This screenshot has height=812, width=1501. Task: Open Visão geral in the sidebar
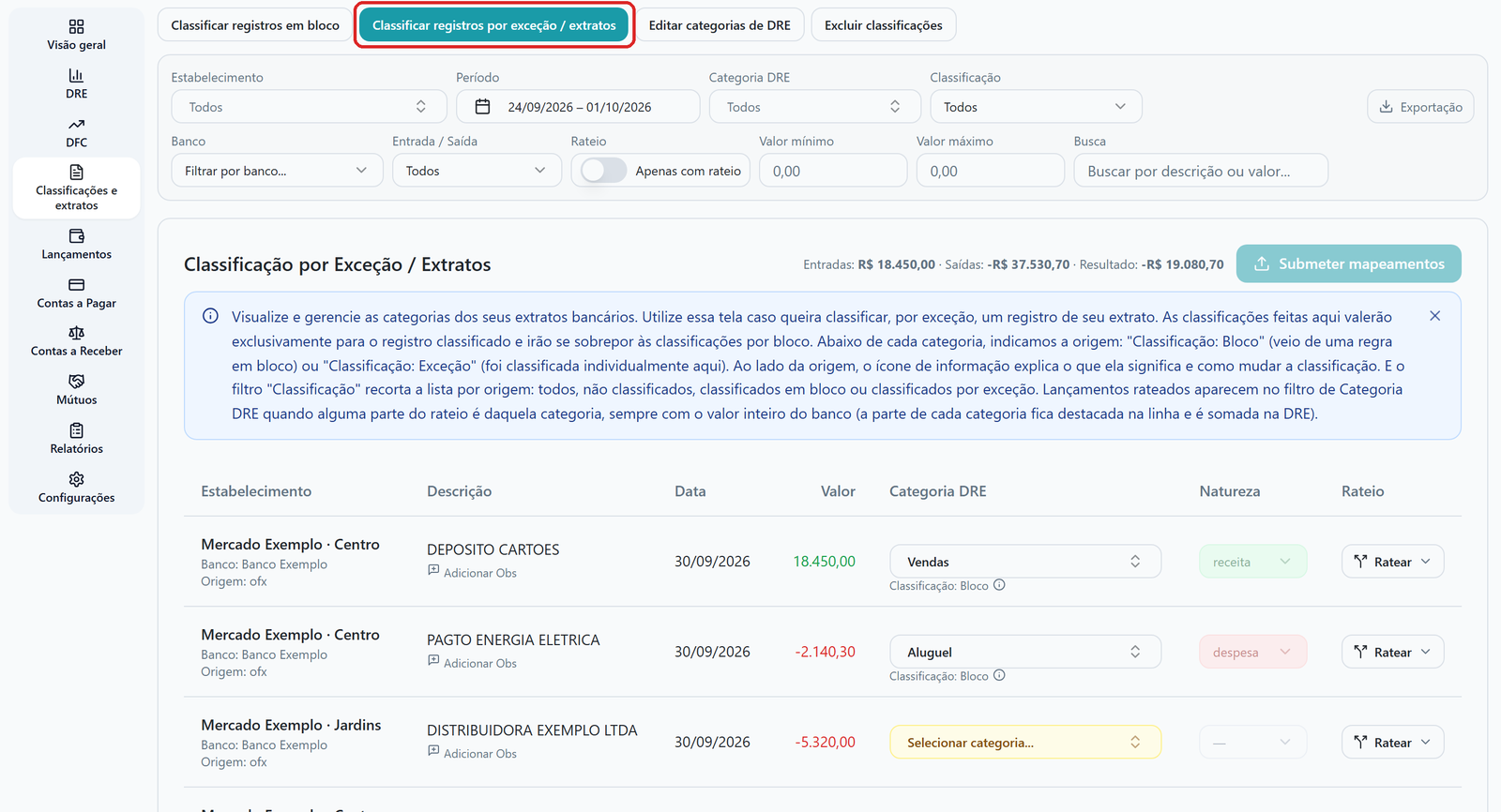coord(77,35)
